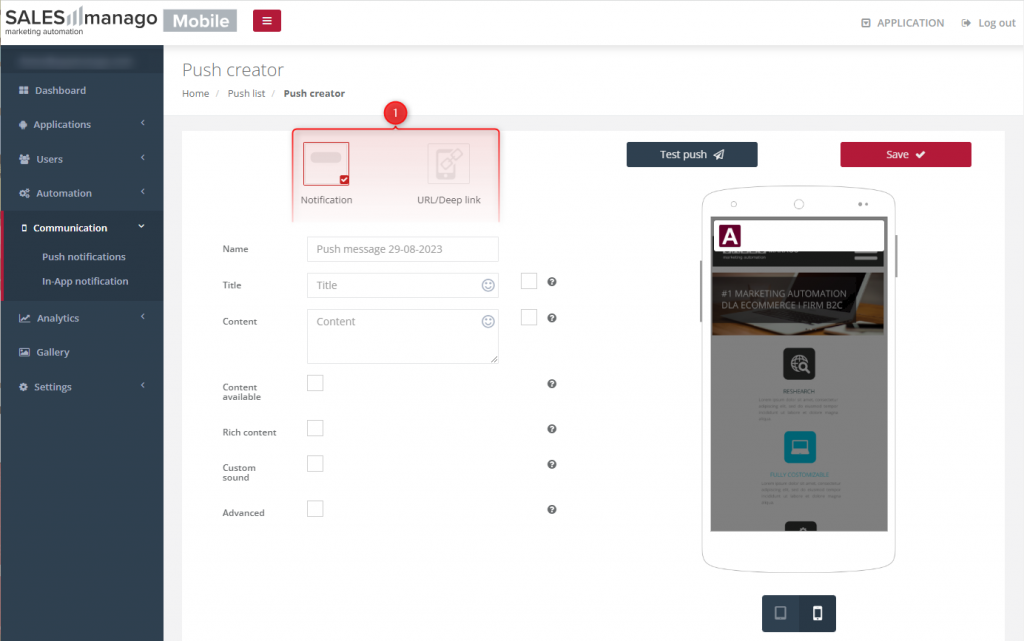Click the Save button
The width and height of the screenshot is (1024, 641).
coord(905,154)
